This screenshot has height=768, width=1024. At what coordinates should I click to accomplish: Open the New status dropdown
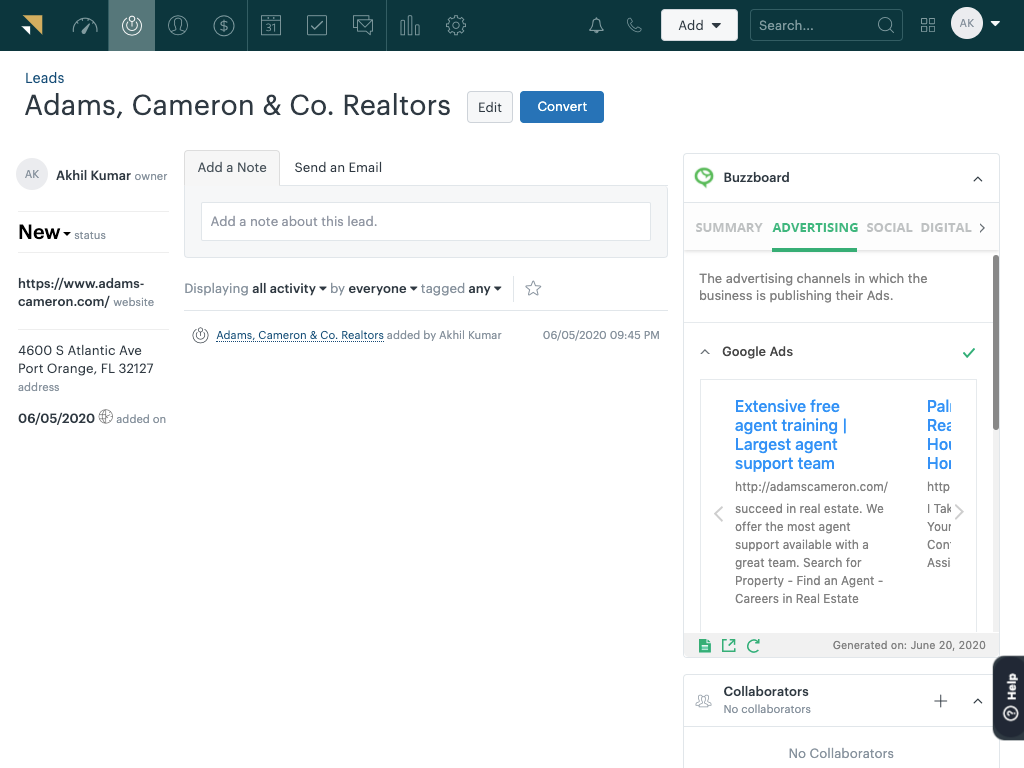(x=44, y=233)
